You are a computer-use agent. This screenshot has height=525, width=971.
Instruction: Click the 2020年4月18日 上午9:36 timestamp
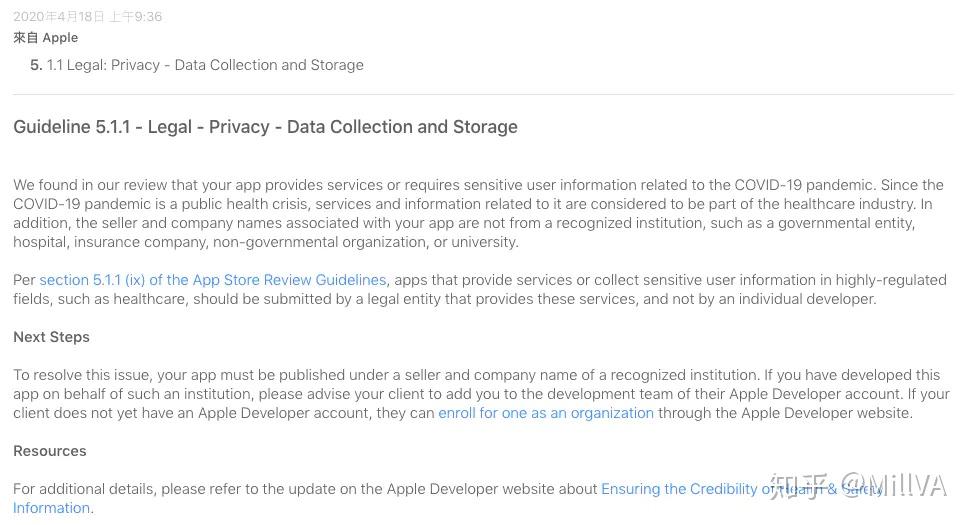tap(88, 17)
